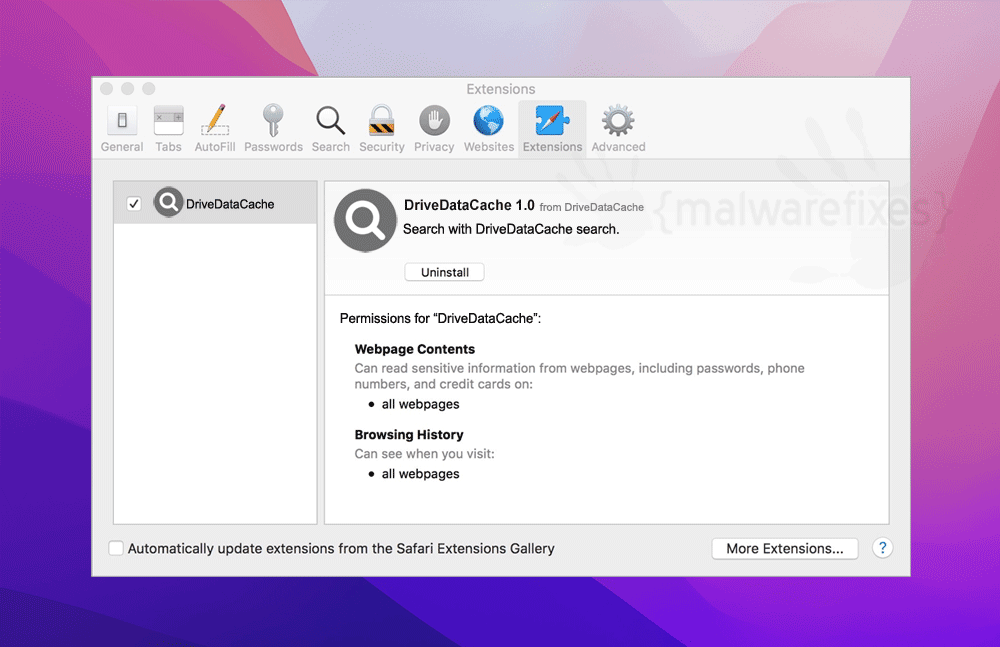The width and height of the screenshot is (1000, 647).
Task: Click the Permissions for "DriveDataCache" label
Action: point(440,318)
